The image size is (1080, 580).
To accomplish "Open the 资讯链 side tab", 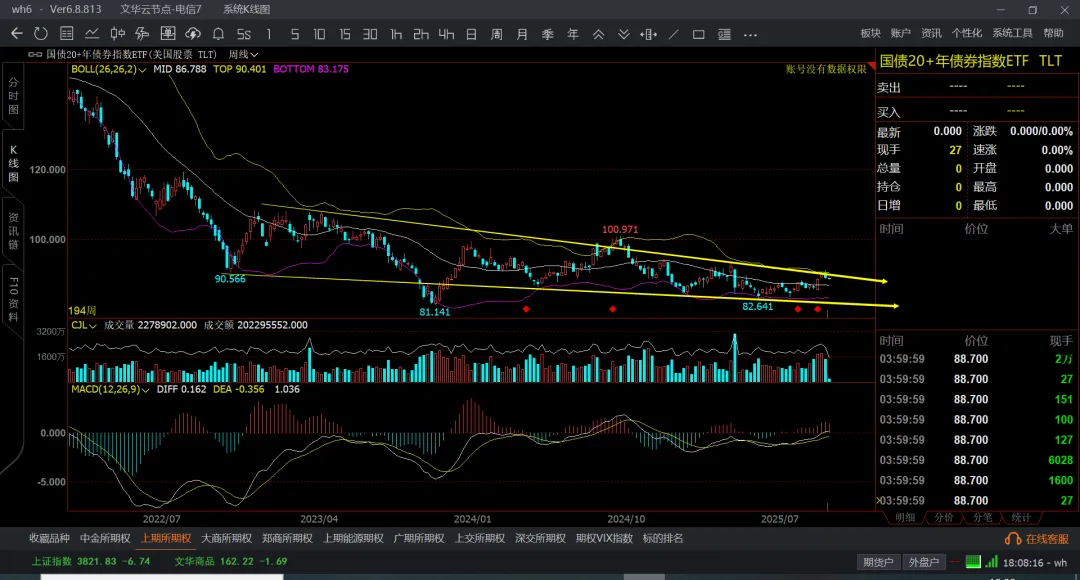I will (13, 231).
